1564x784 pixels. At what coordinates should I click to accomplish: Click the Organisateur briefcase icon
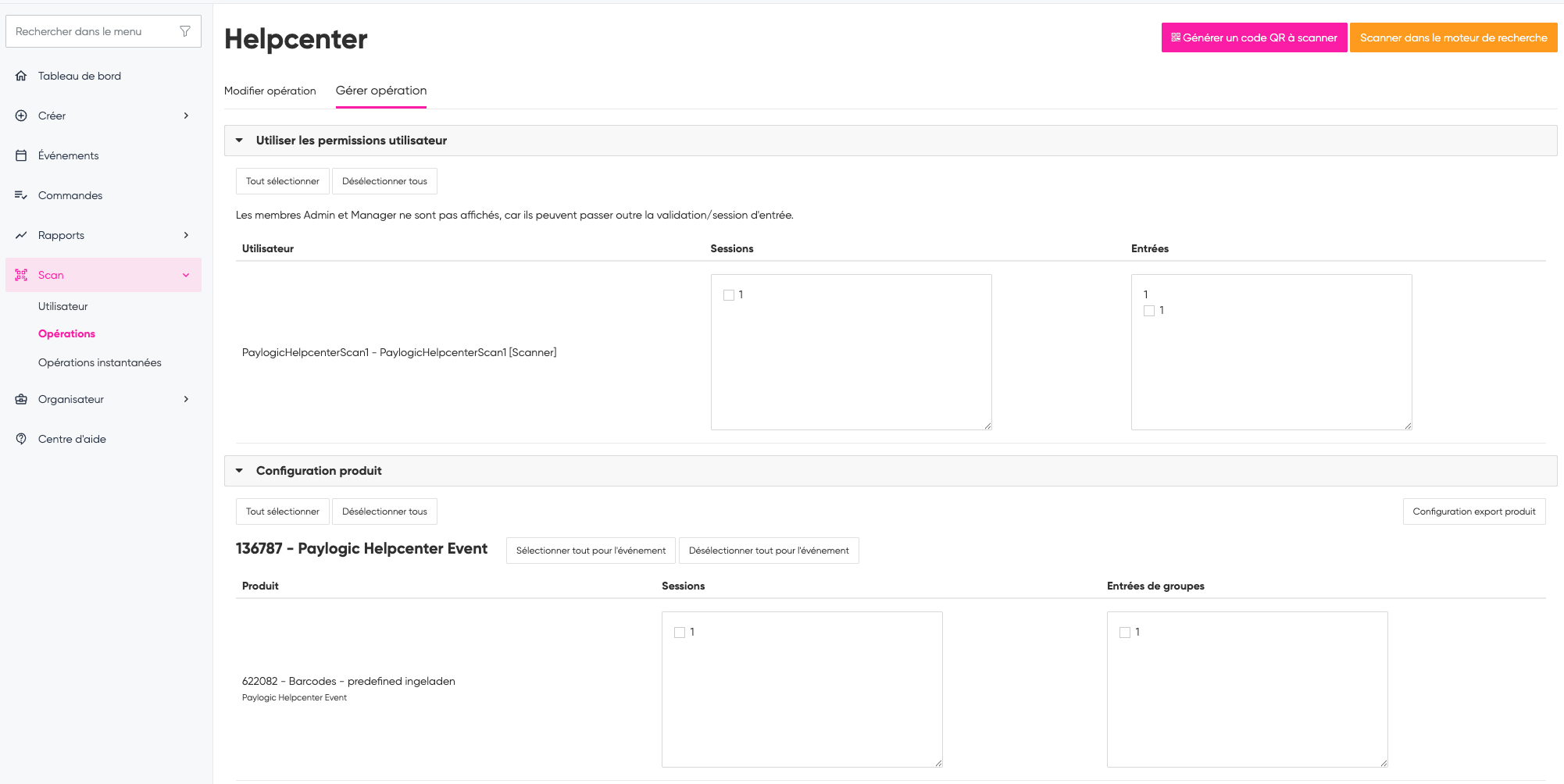coord(21,399)
